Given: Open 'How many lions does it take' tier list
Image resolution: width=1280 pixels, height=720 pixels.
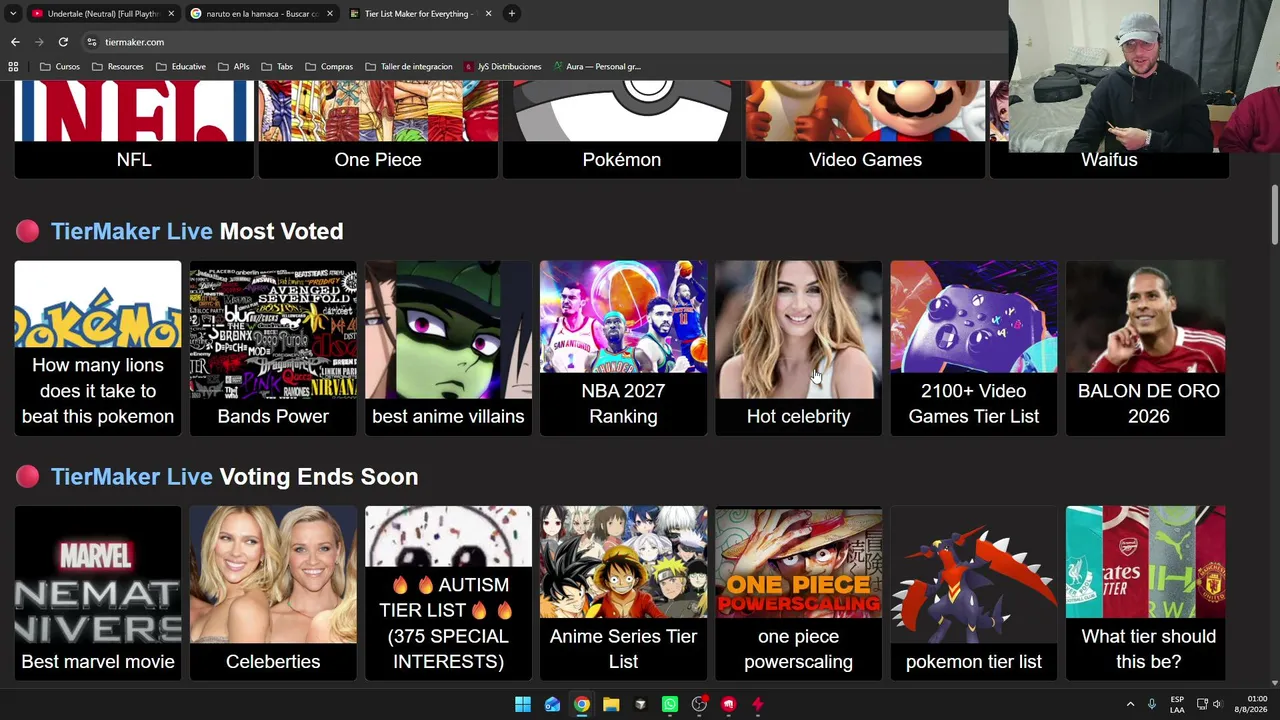Looking at the screenshot, I should pos(98,348).
